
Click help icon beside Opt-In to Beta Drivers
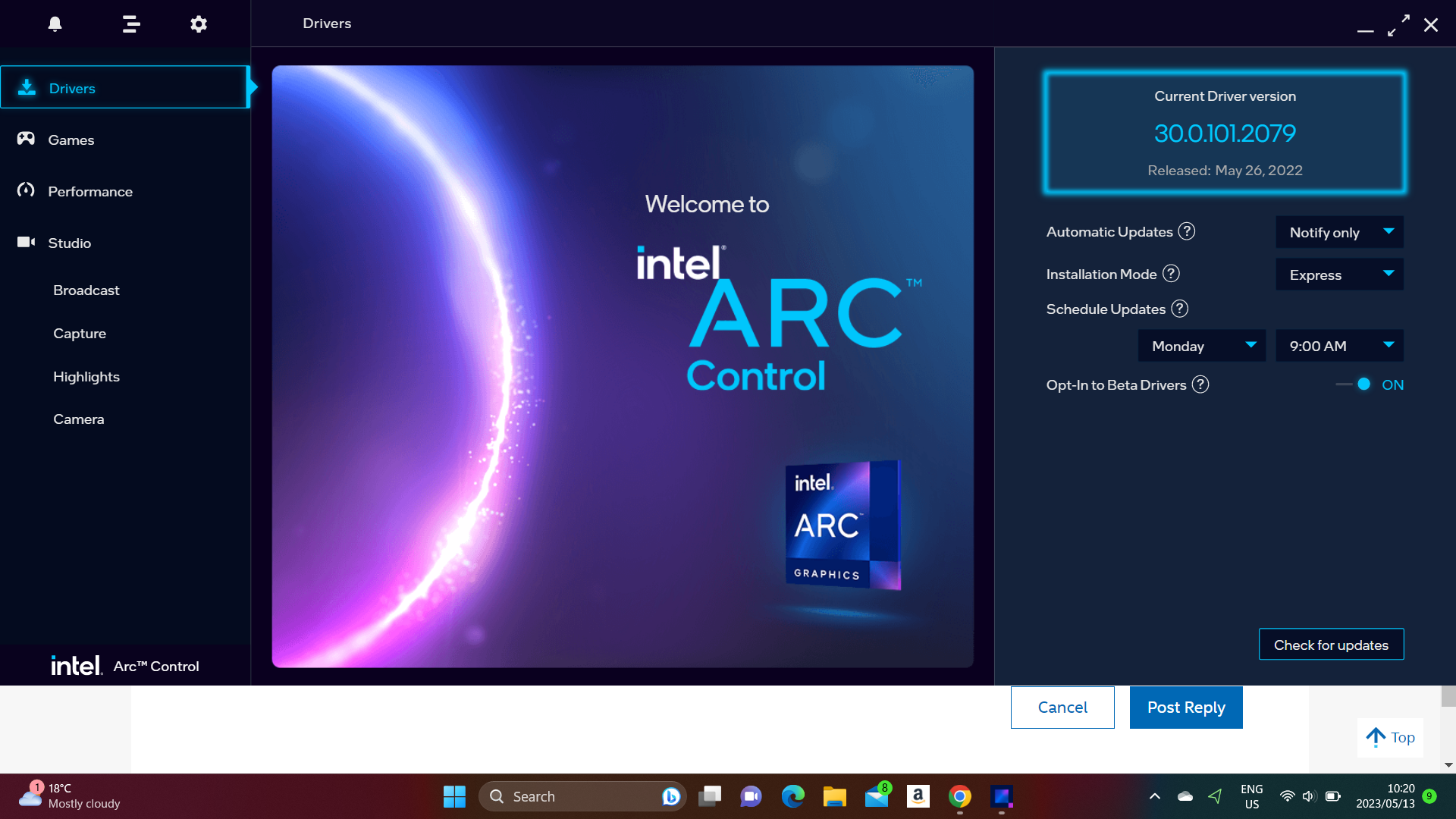[x=1200, y=384]
